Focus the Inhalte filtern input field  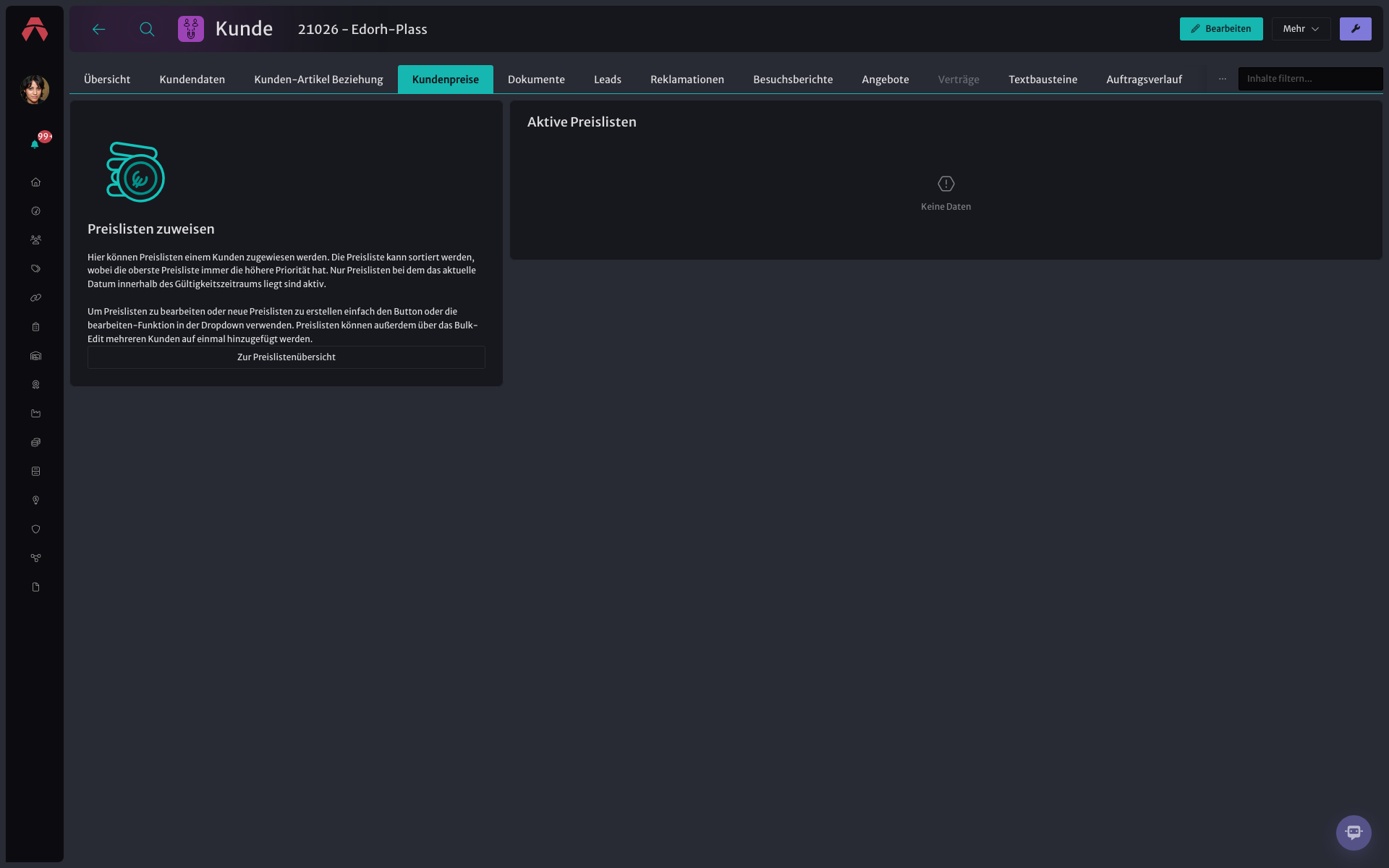point(1310,79)
